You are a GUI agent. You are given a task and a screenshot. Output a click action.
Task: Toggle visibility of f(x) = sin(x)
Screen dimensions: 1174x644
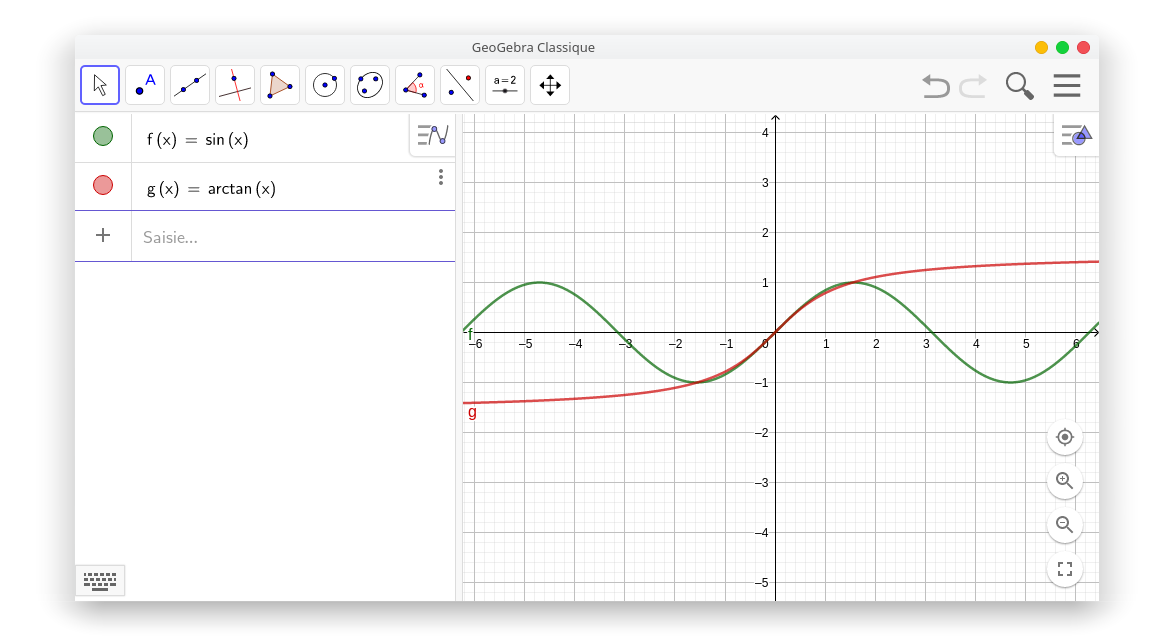[x=103, y=136]
